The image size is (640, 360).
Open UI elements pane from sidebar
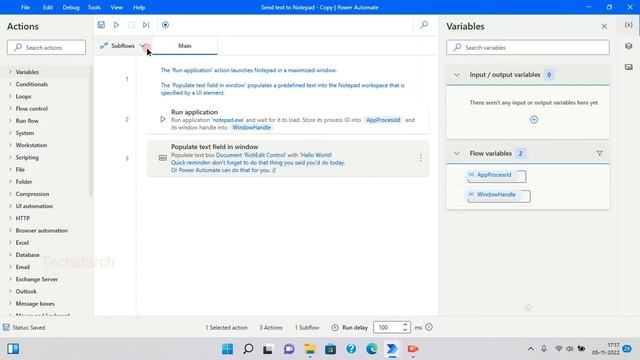(629, 46)
